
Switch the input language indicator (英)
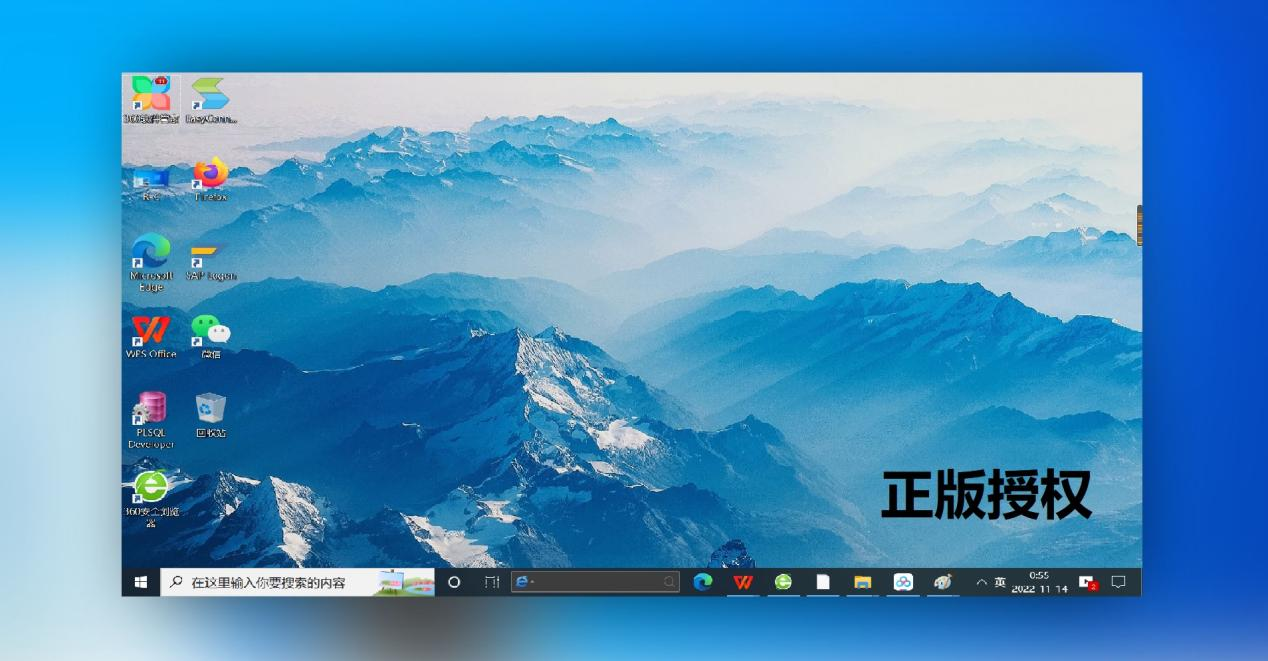pyautogui.click(x=1000, y=582)
